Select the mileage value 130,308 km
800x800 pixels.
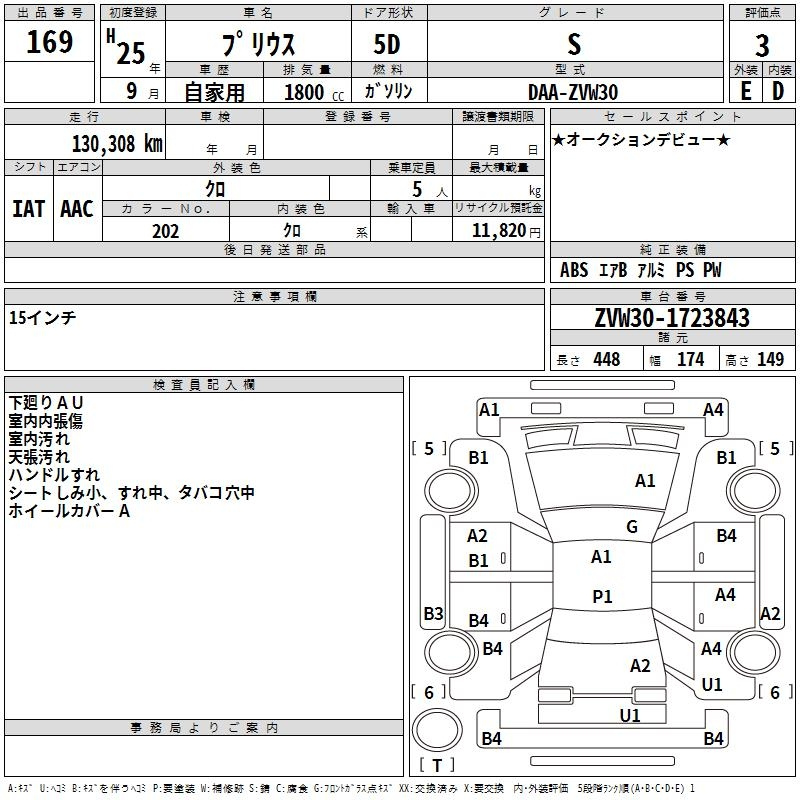tap(116, 143)
